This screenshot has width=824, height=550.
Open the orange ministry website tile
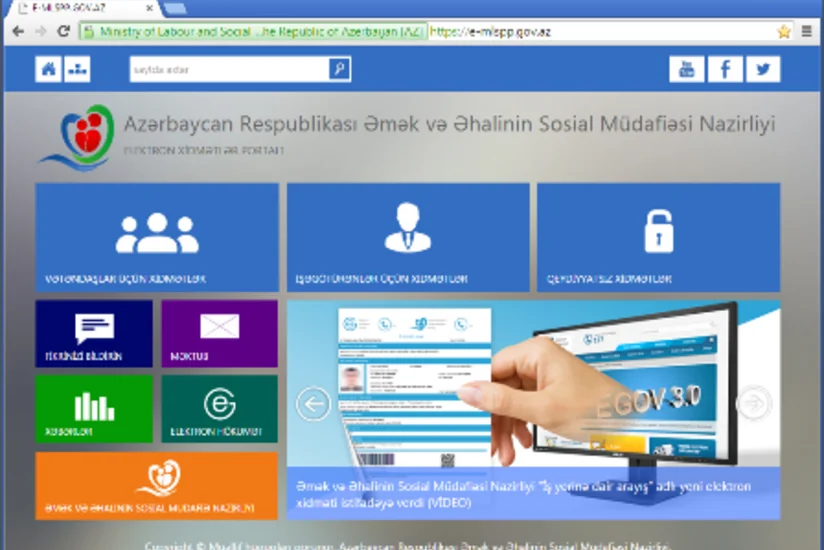[x=157, y=486]
